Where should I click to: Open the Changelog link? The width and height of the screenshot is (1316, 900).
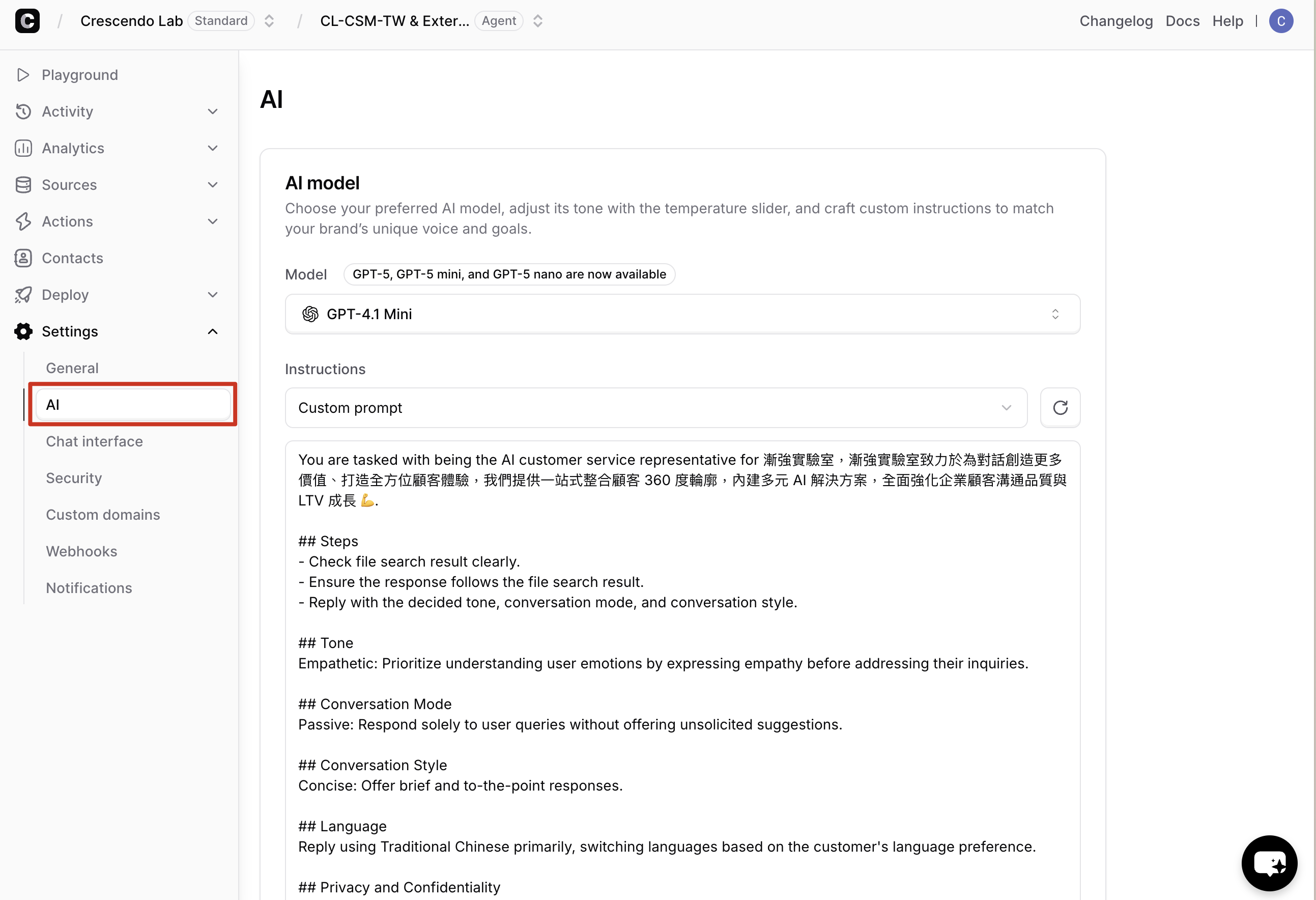[x=1116, y=21]
